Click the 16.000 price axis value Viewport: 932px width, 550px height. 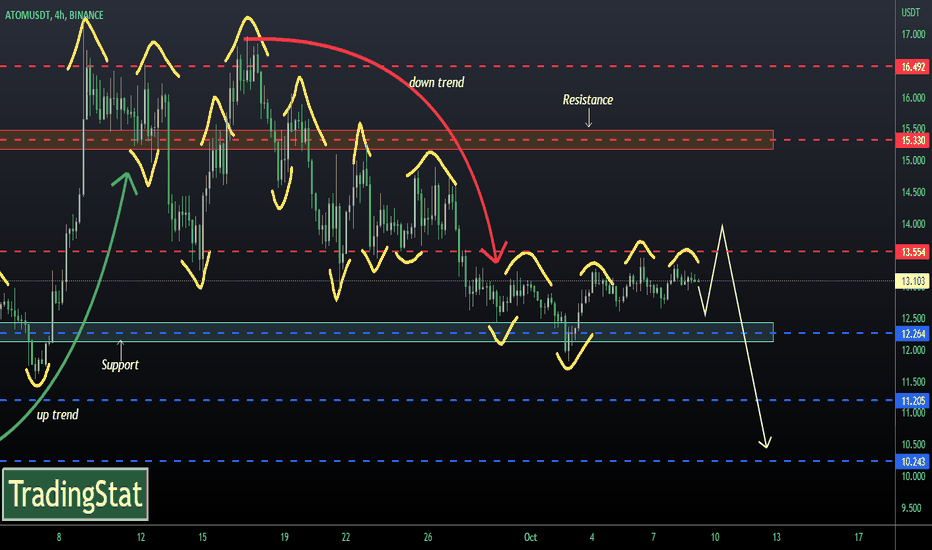[x=913, y=98]
